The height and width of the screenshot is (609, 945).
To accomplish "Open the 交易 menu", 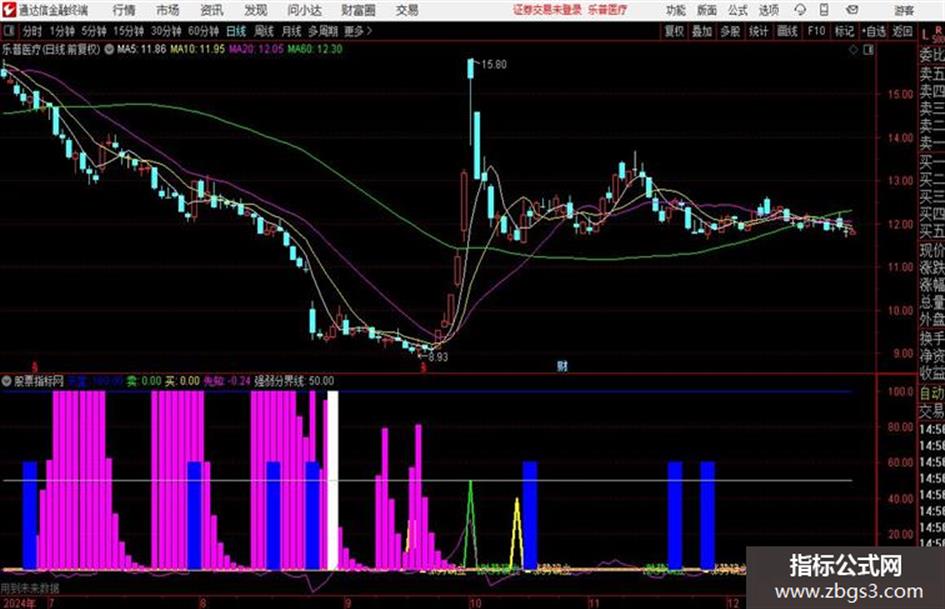I will [x=407, y=10].
